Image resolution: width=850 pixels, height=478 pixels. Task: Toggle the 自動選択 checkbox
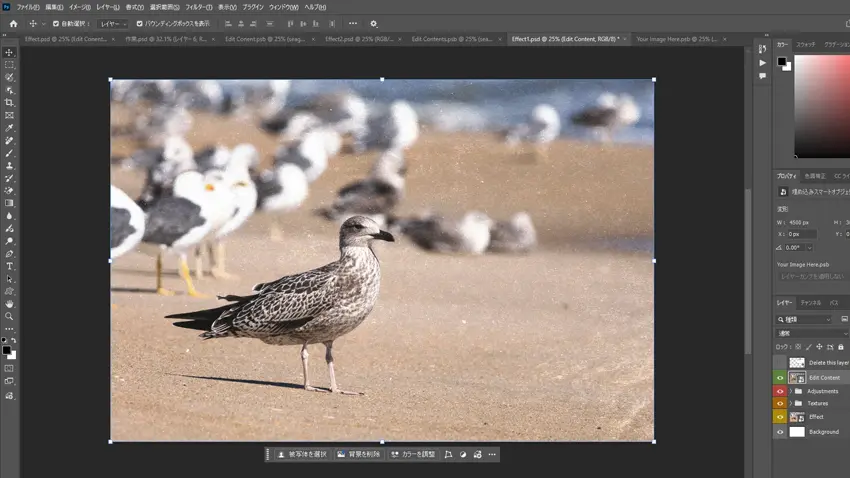(56, 23)
